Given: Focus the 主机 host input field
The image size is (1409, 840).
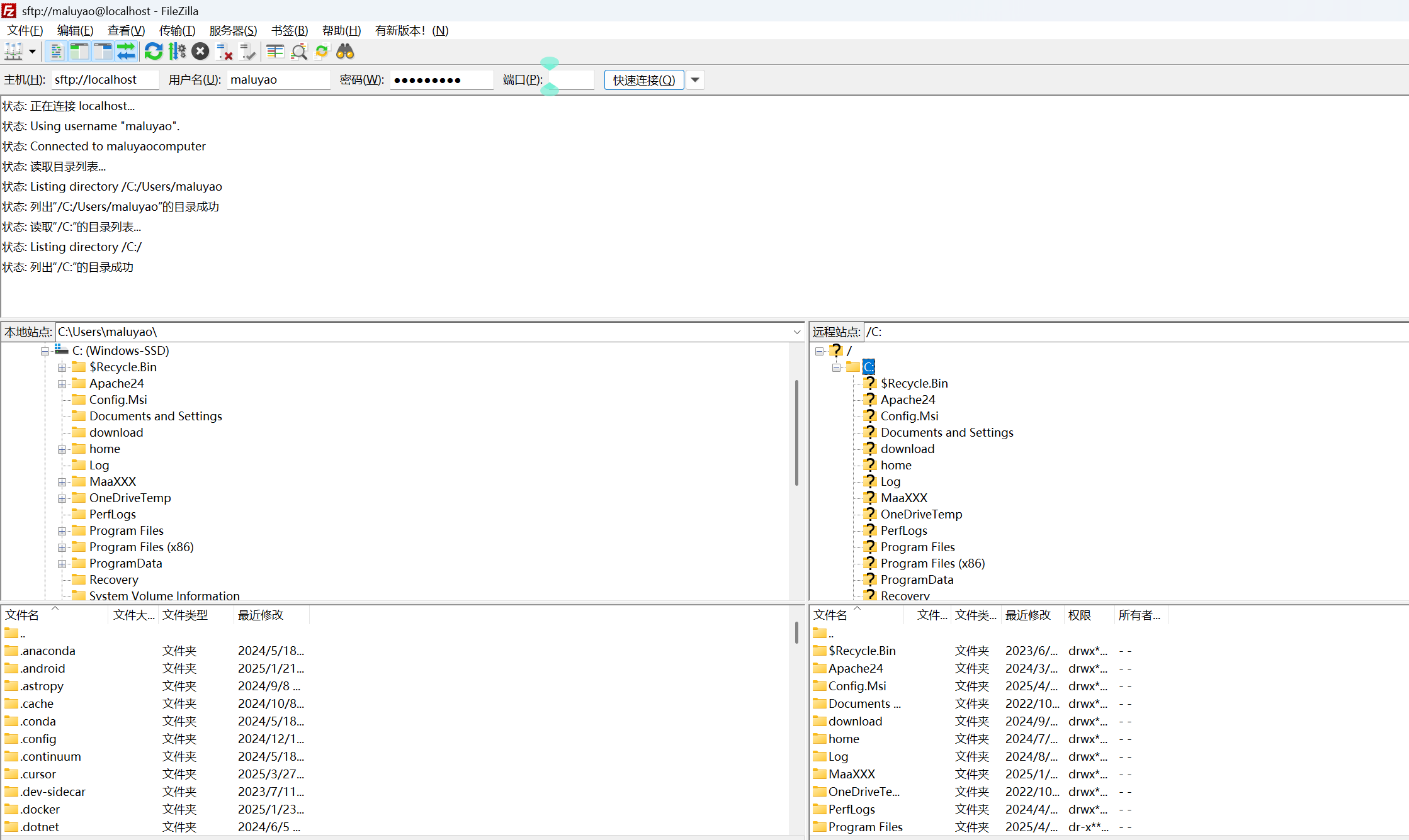Looking at the screenshot, I should click(x=105, y=80).
